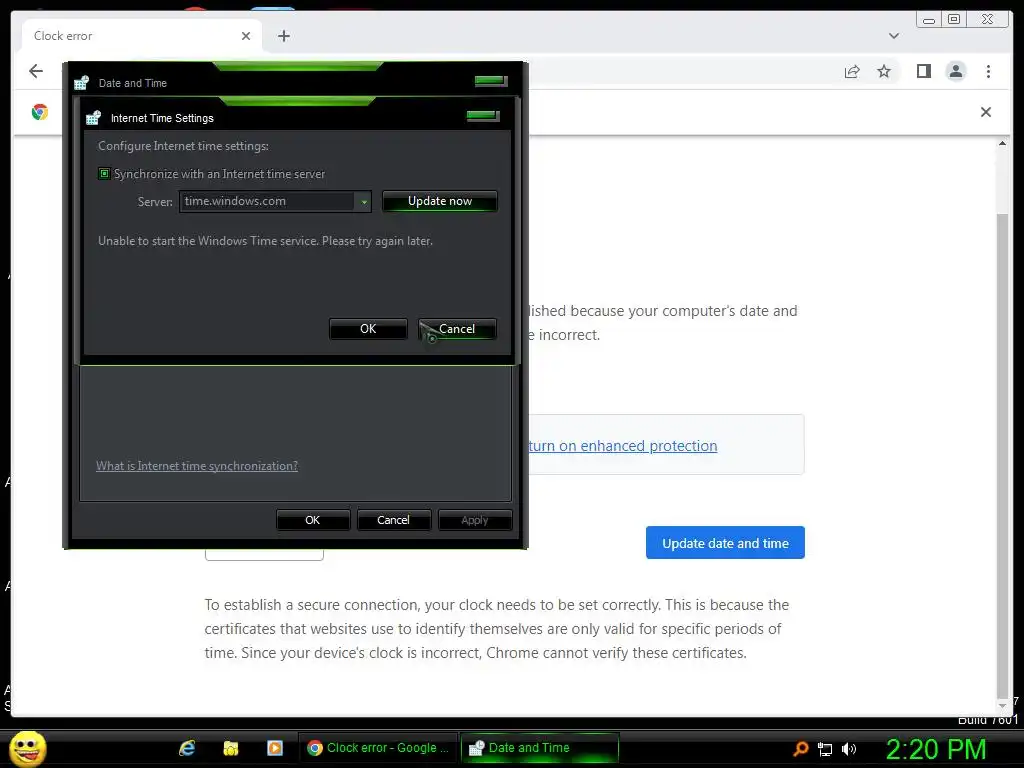Open the share page icon in Chrome toolbar

tap(852, 71)
